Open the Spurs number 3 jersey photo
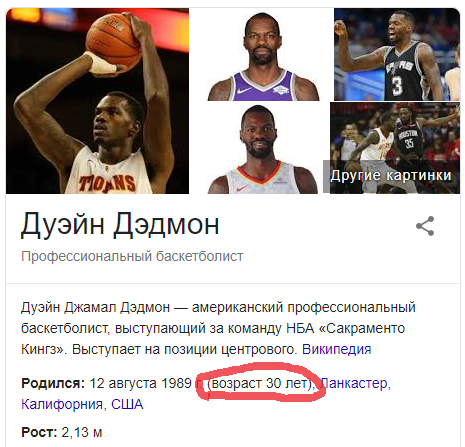The width and height of the screenshot is (465, 447). point(397,54)
